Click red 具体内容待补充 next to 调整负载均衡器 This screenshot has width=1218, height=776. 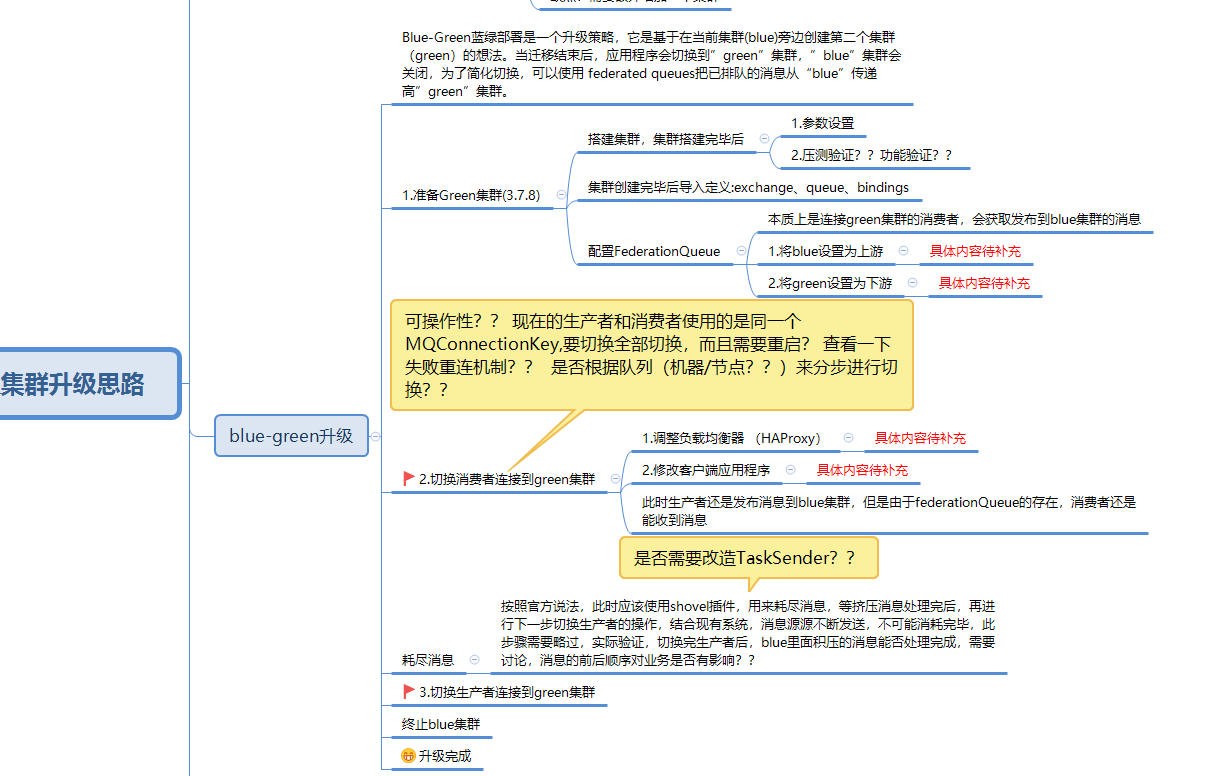(920, 437)
